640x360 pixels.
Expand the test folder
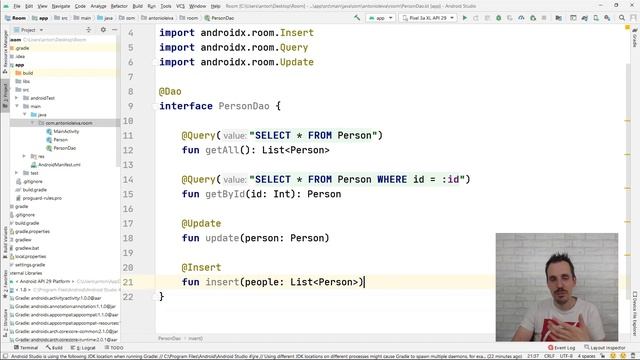tap(17, 173)
